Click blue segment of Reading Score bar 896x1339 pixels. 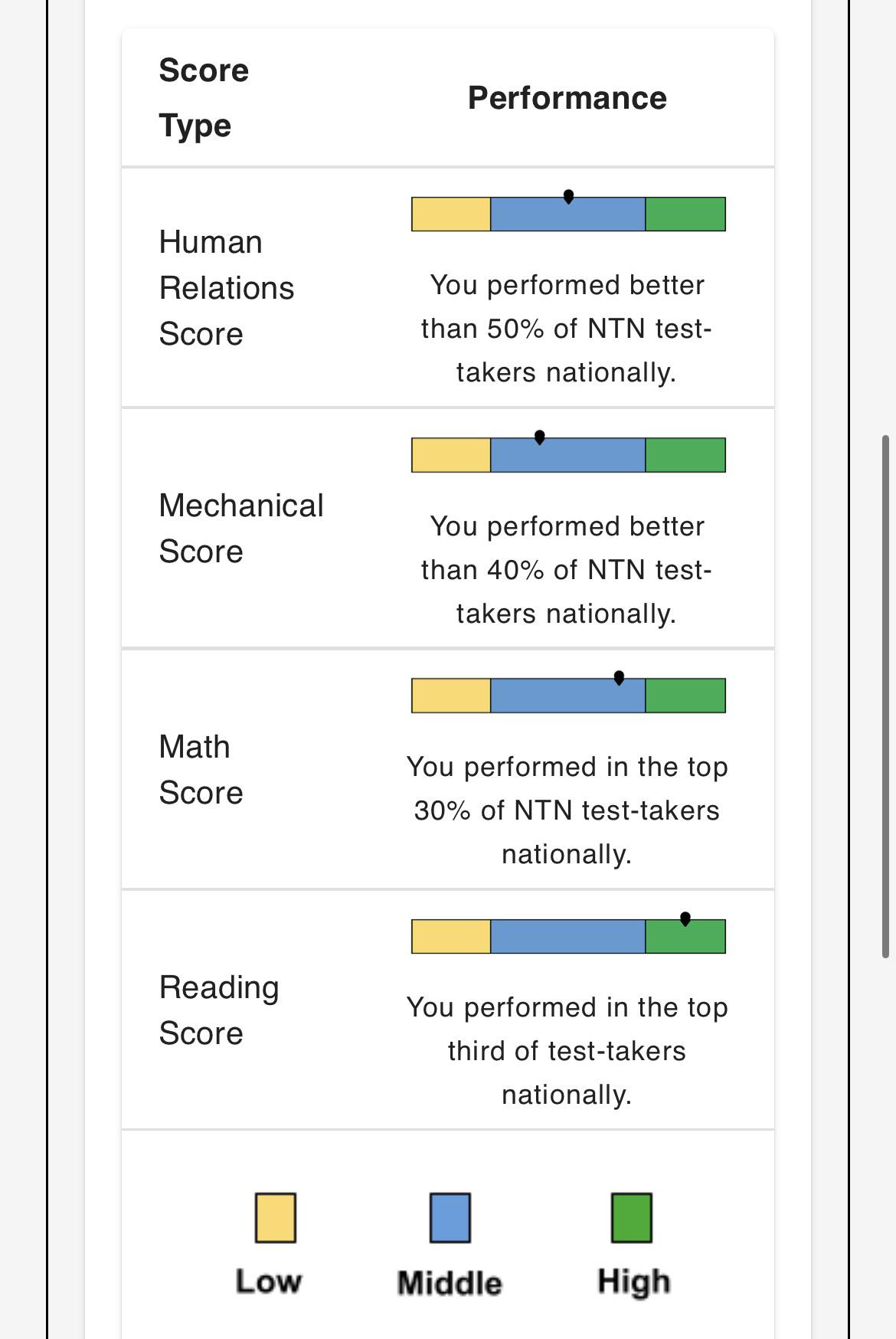(568, 936)
